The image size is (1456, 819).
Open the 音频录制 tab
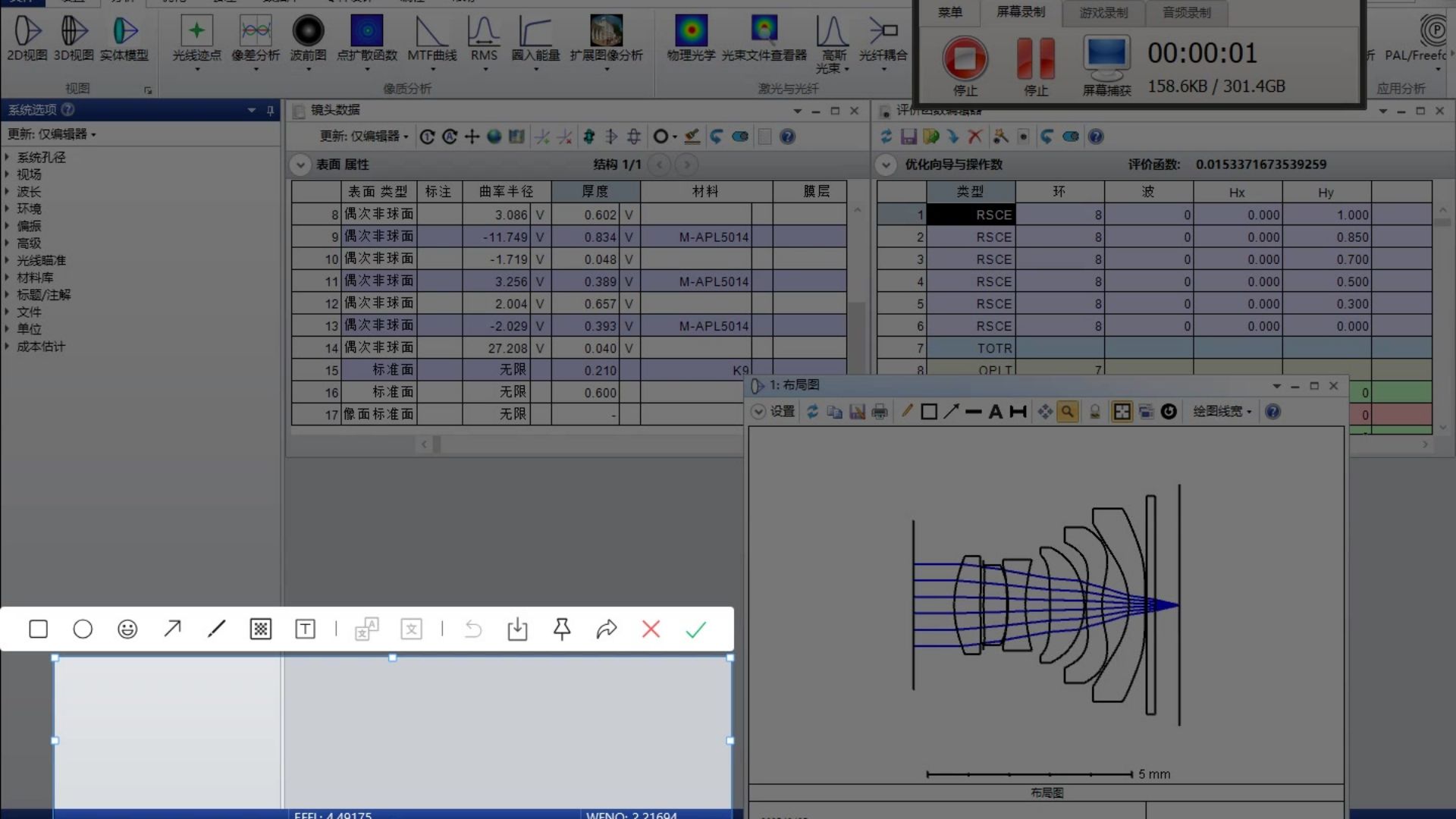click(x=1186, y=13)
